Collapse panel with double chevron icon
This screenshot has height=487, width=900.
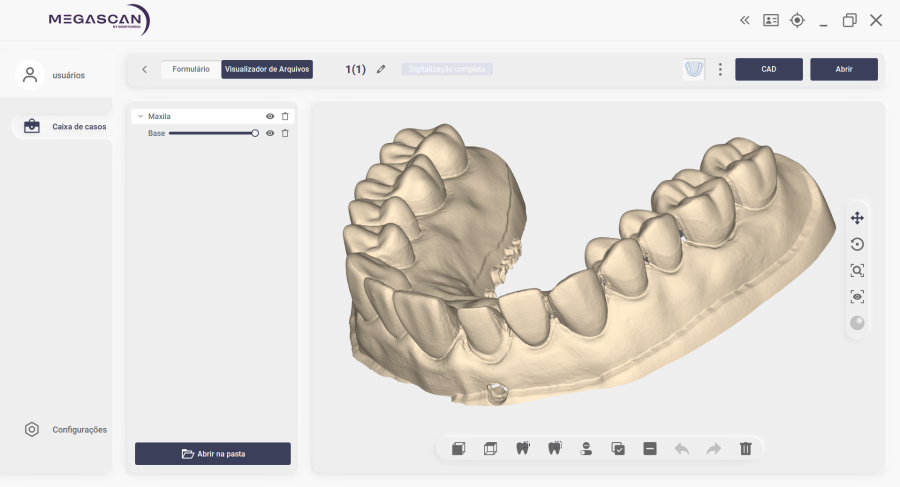tap(744, 20)
